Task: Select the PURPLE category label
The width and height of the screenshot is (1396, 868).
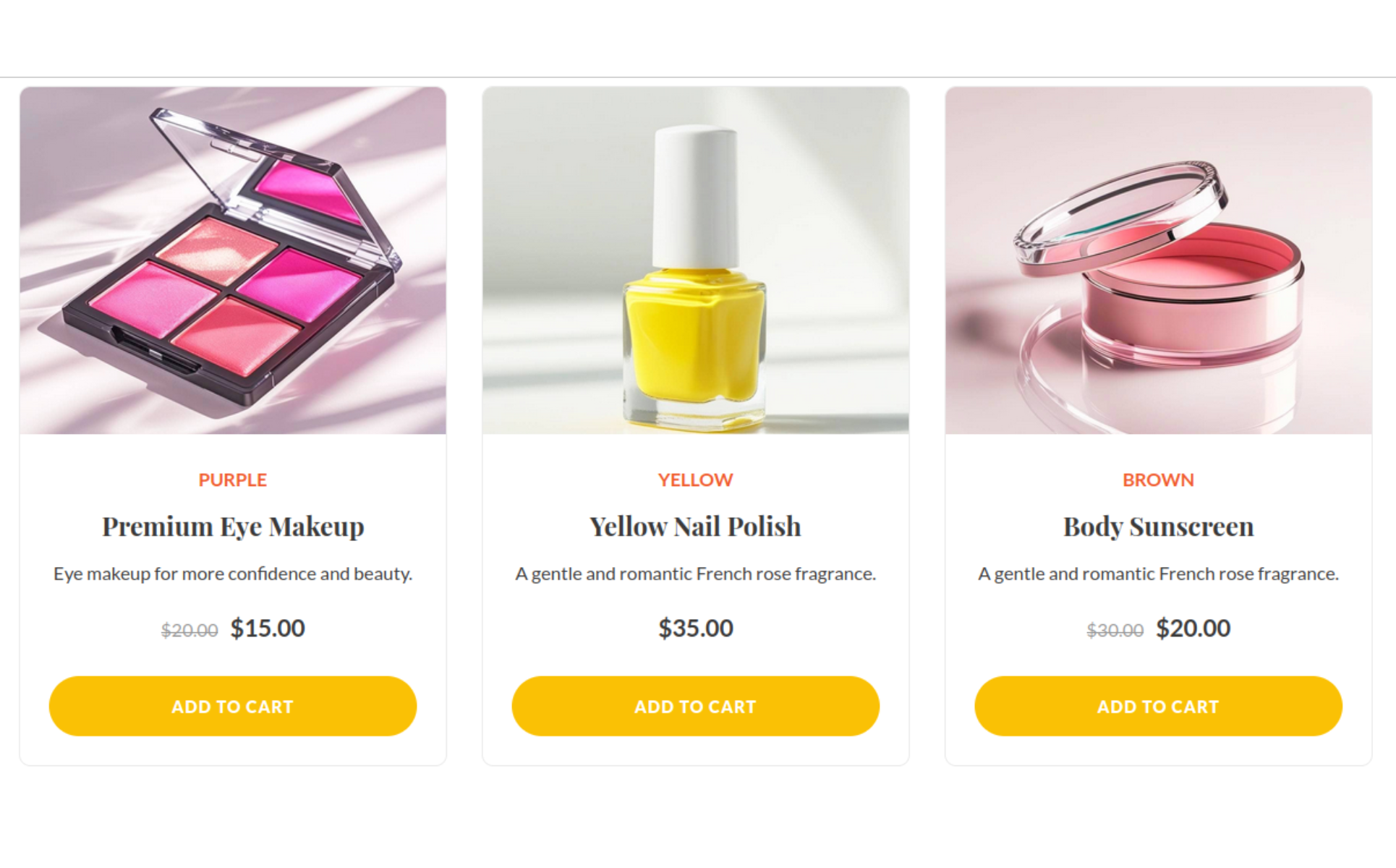Action: point(233,480)
